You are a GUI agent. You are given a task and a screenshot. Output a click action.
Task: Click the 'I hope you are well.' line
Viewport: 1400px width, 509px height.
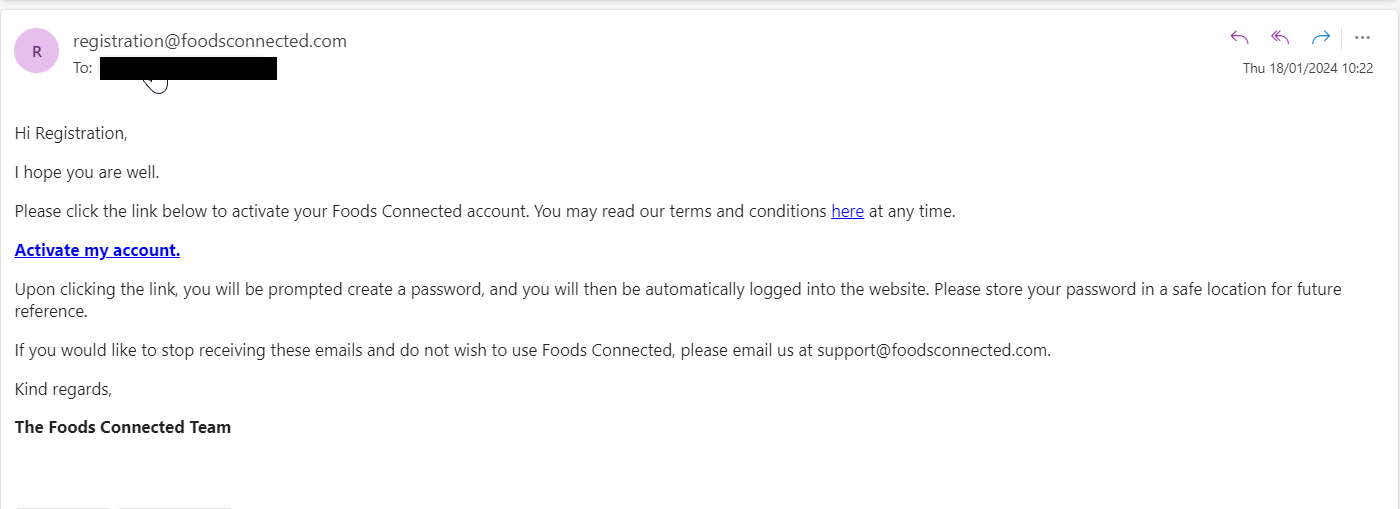coord(87,173)
